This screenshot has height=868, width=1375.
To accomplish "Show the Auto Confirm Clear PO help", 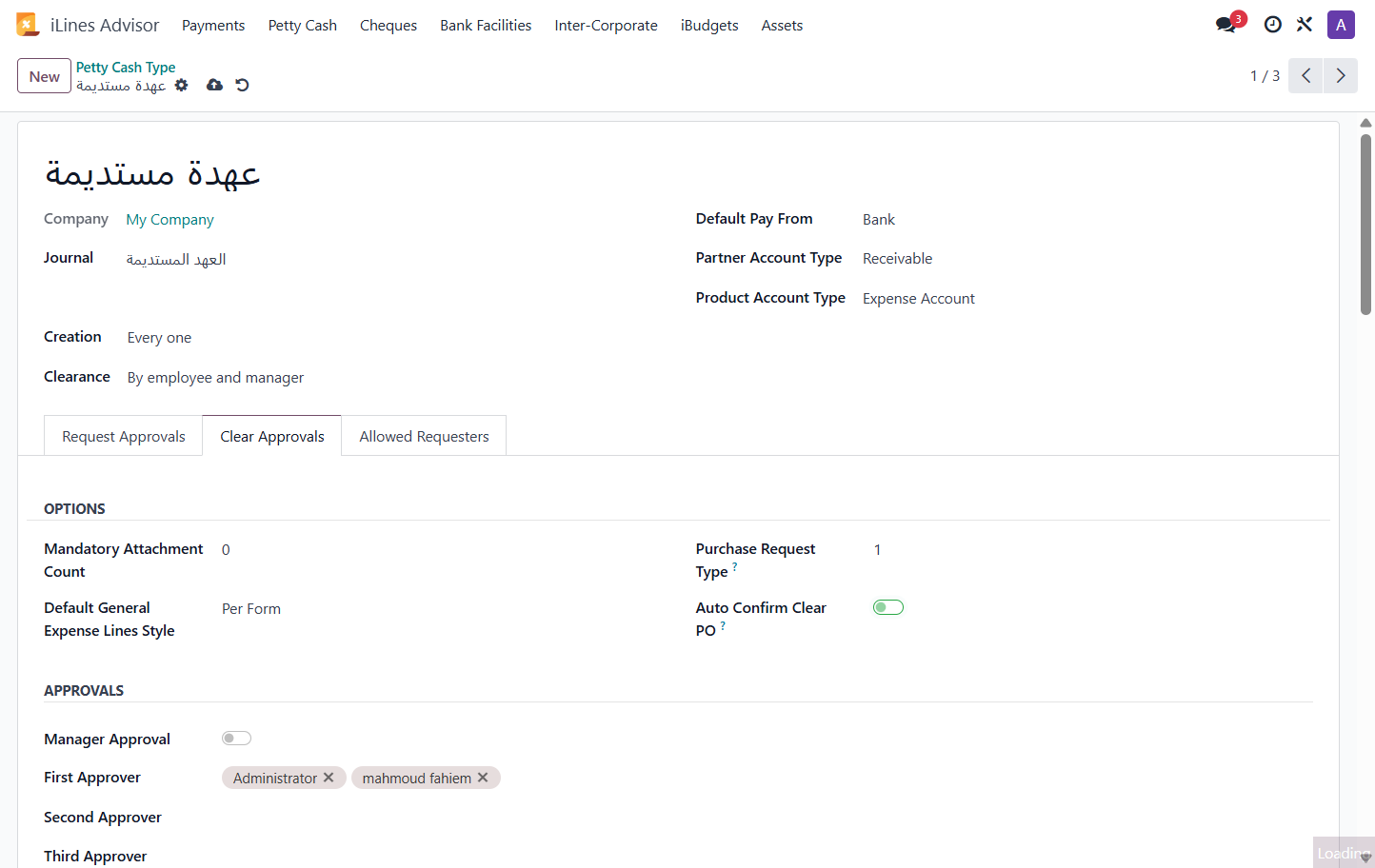I will pyautogui.click(x=723, y=625).
